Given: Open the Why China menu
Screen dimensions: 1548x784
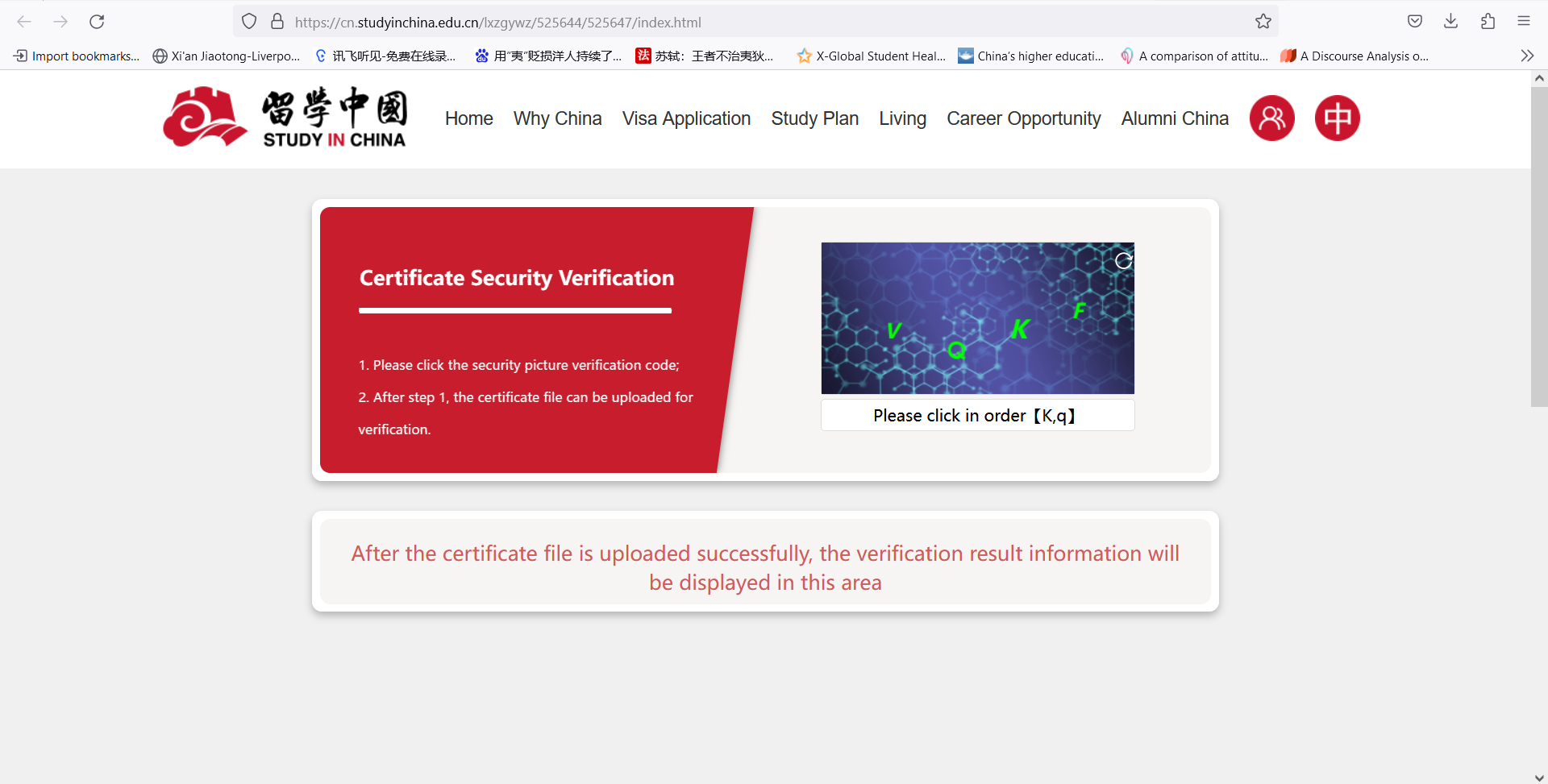Looking at the screenshot, I should click(558, 118).
